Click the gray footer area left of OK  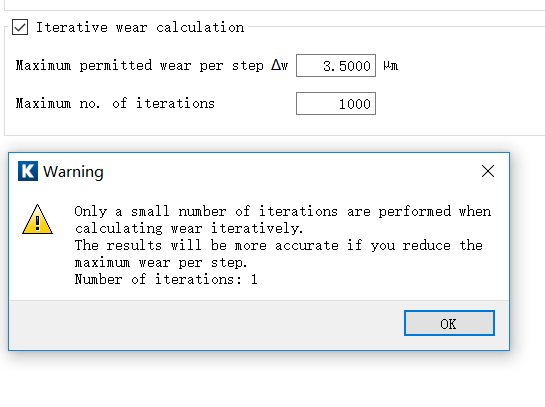(206, 325)
